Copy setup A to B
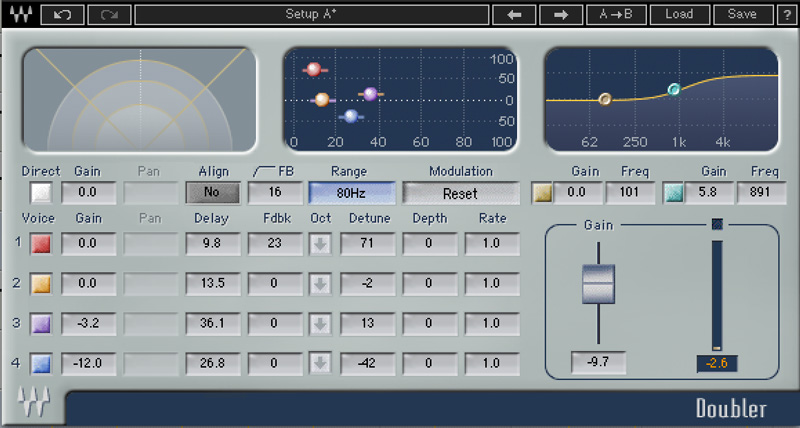The width and height of the screenshot is (800, 428). pyautogui.click(x=616, y=15)
